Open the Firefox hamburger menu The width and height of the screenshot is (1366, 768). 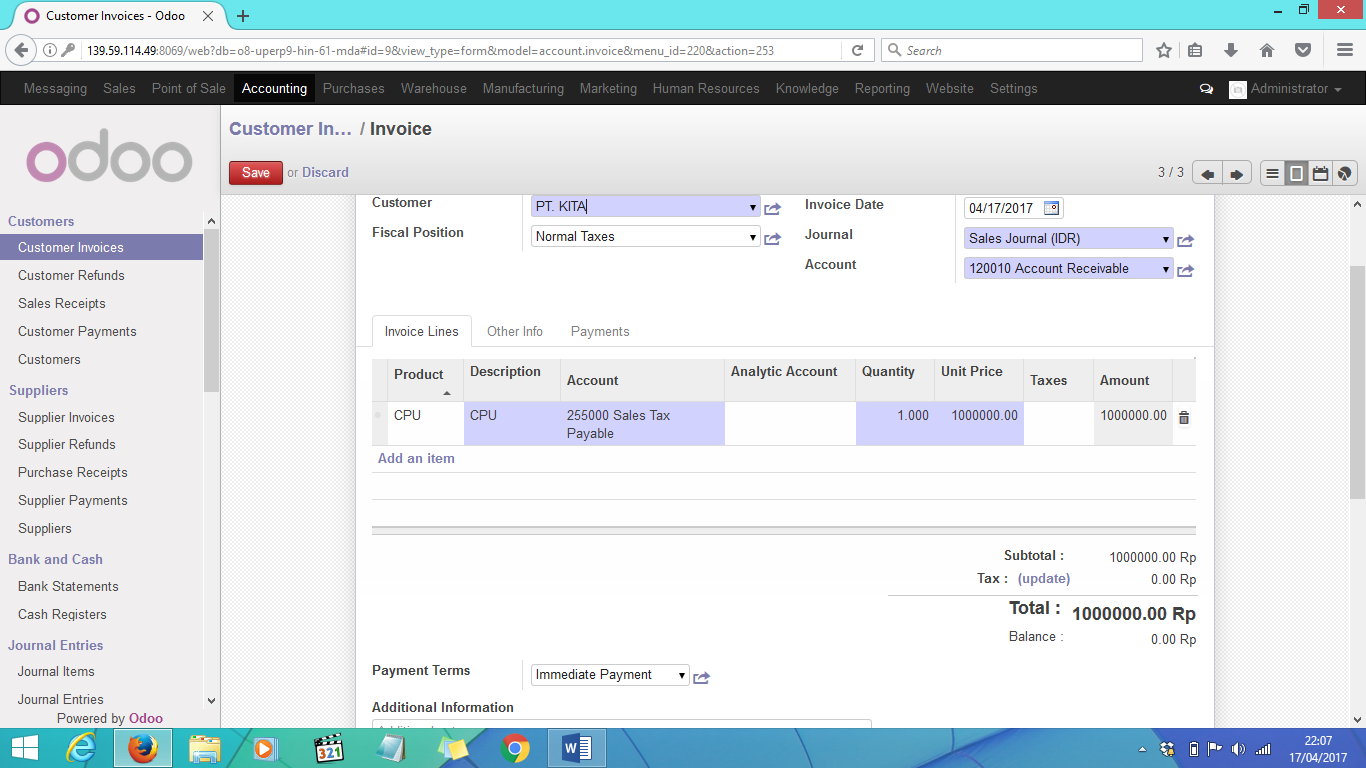pos(1345,50)
